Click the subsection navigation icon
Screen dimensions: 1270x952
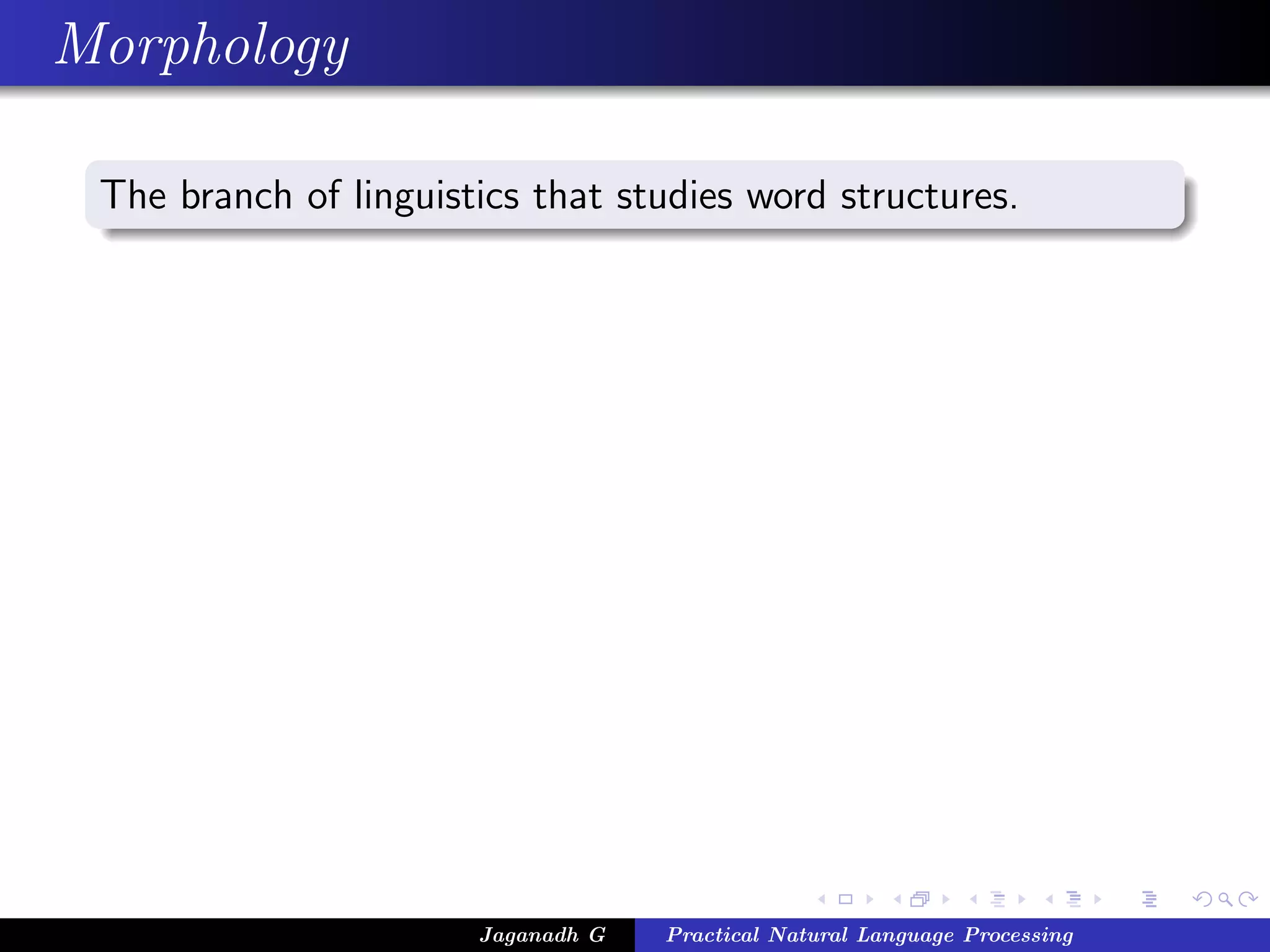pyautogui.click(x=998, y=899)
